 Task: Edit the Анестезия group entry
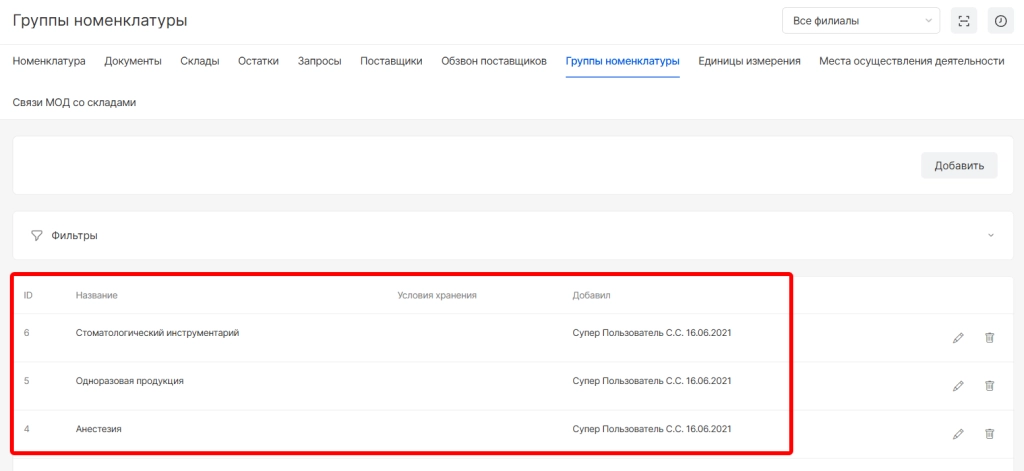[958, 434]
